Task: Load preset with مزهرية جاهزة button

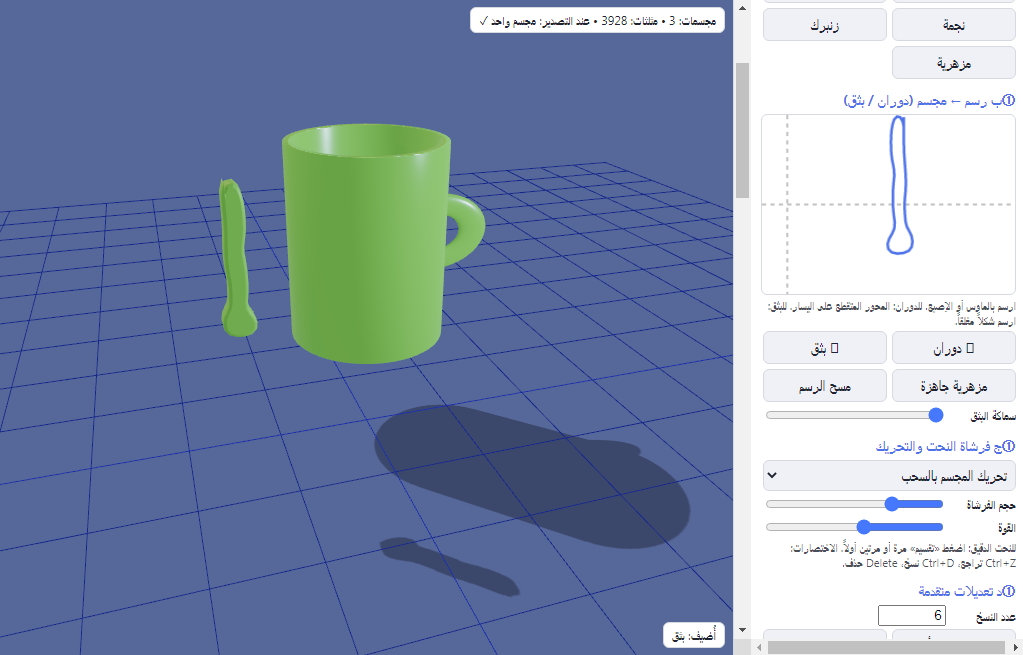Action: (954, 386)
